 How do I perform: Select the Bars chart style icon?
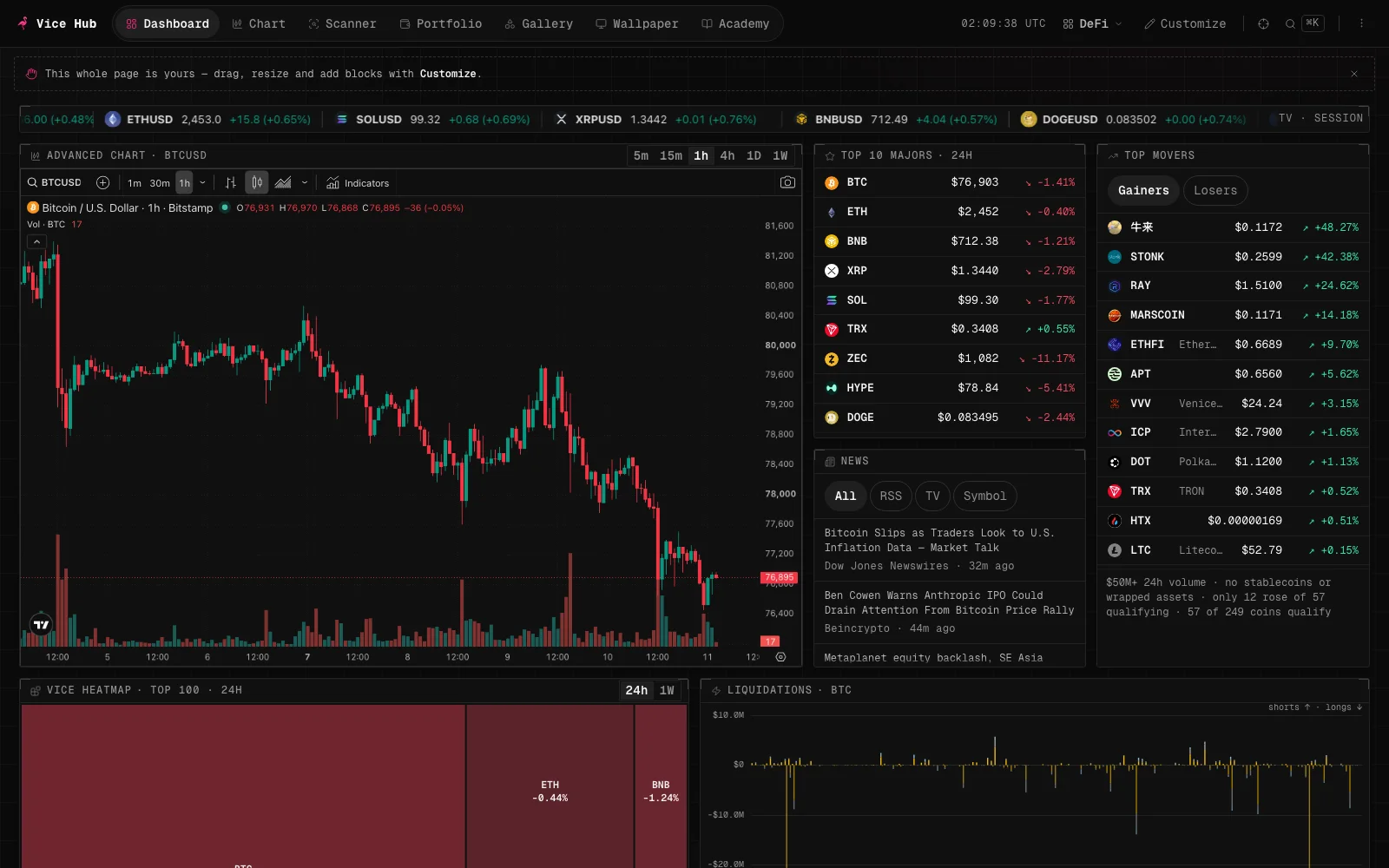click(x=230, y=182)
